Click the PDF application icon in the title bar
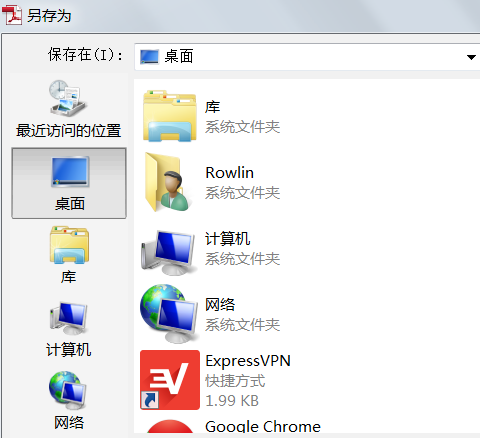Image resolution: width=480 pixels, height=438 pixels. [x=12, y=15]
